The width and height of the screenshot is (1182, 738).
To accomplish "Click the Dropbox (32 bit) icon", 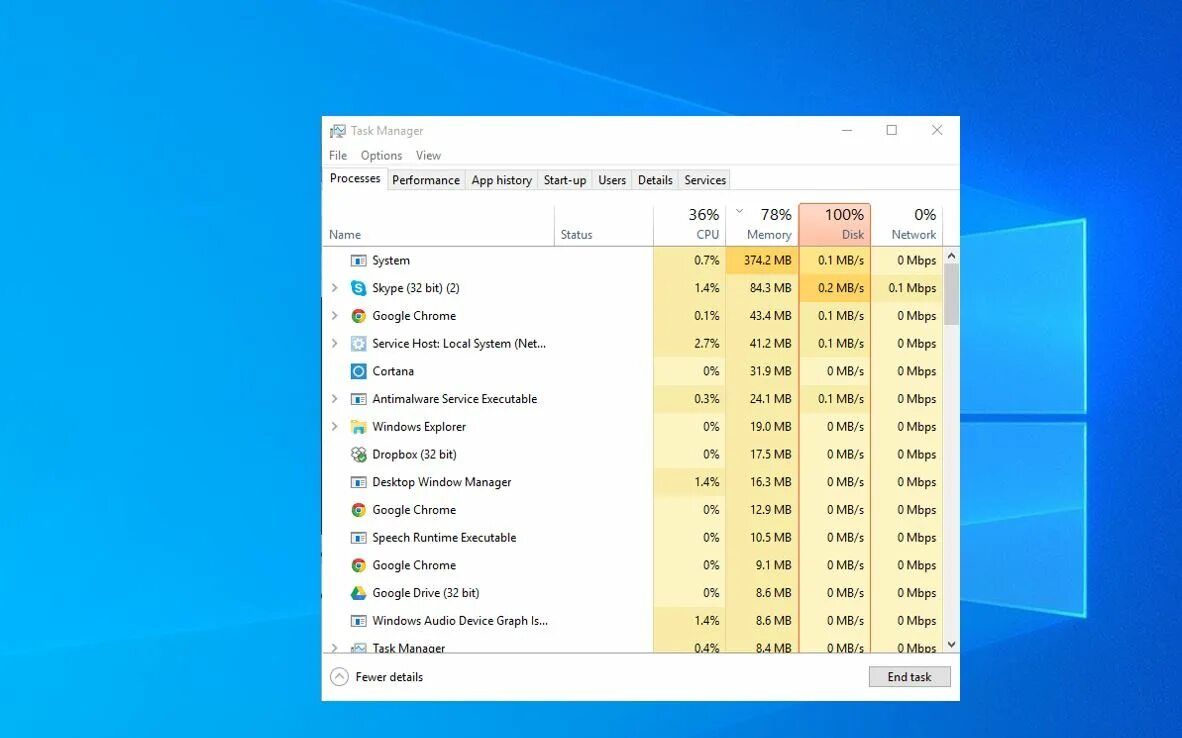I will 359,455.
